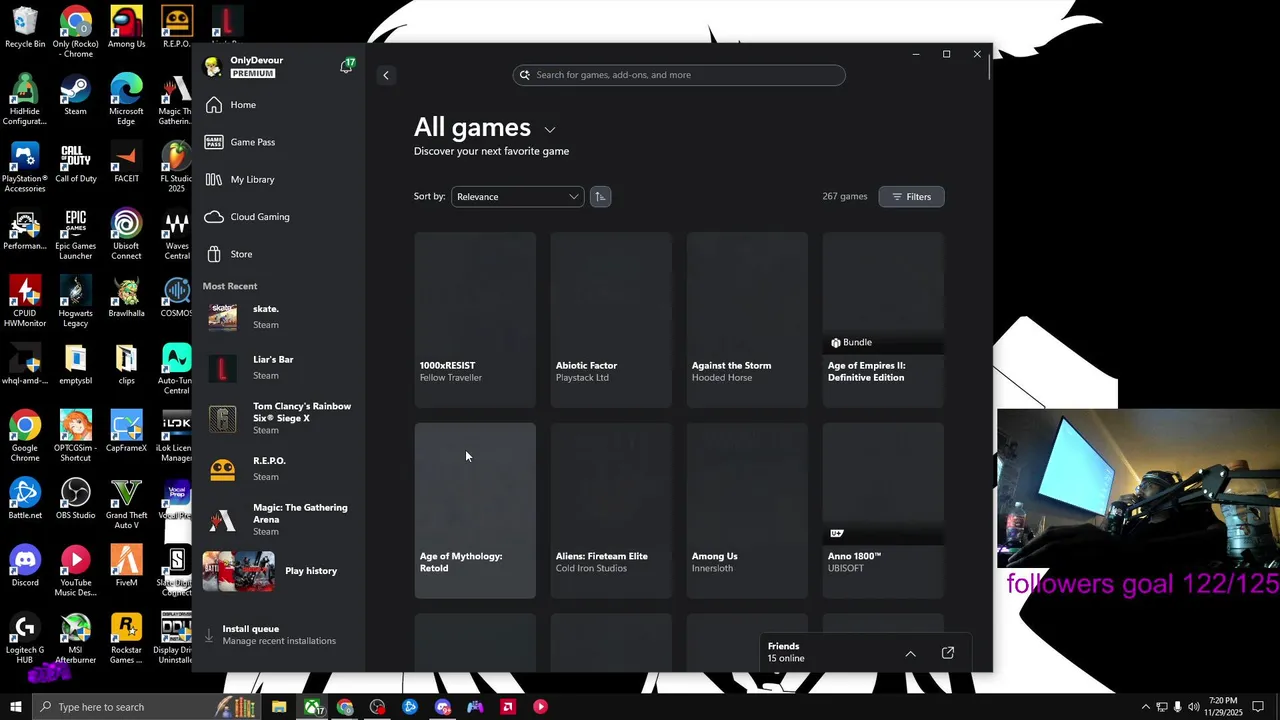The height and width of the screenshot is (720, 1280).
Task: Open the Xbox app taskbar icon
Action: pyautogui.click(x=313, y=707)
